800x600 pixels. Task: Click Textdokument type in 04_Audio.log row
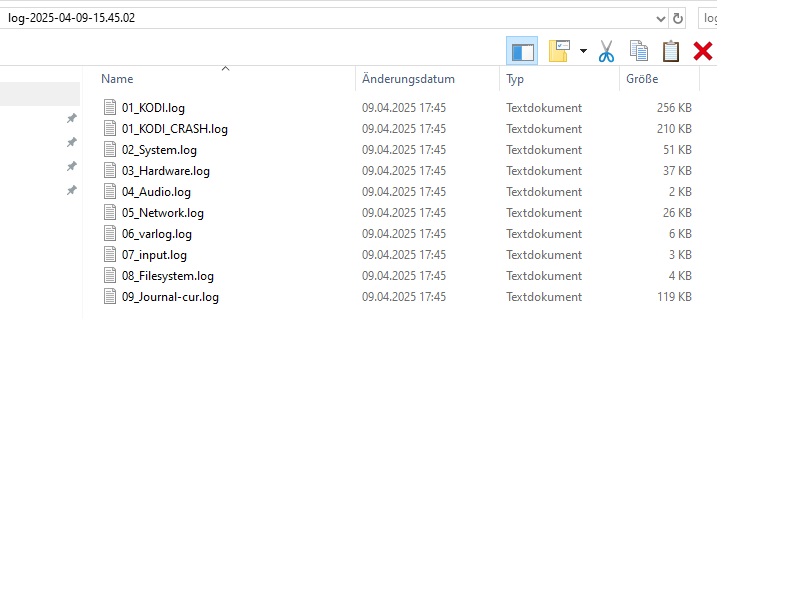tap(544, 192)
